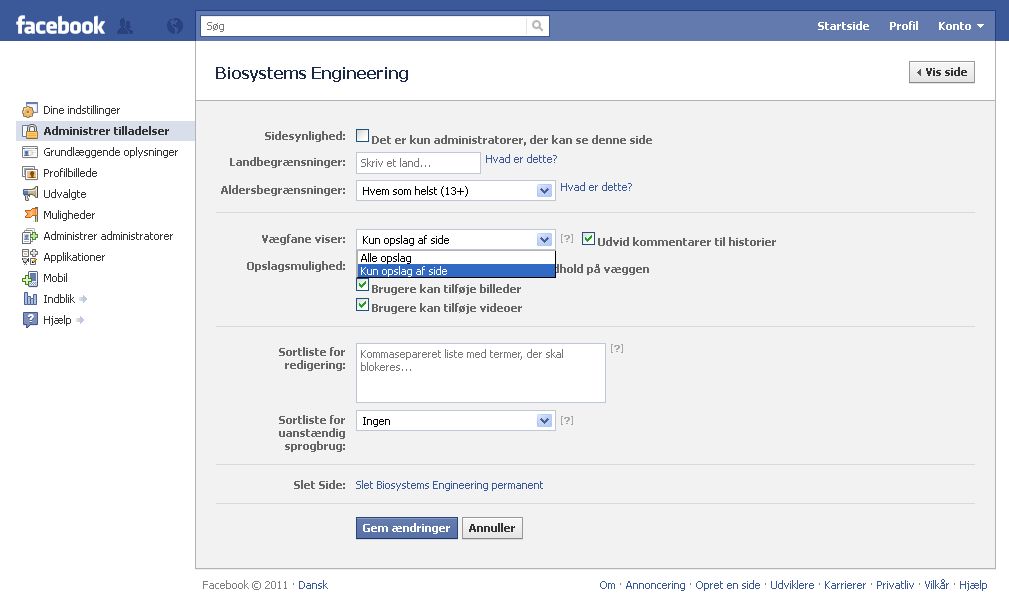Click Sortliste for redigering text area

click(481, 373)
